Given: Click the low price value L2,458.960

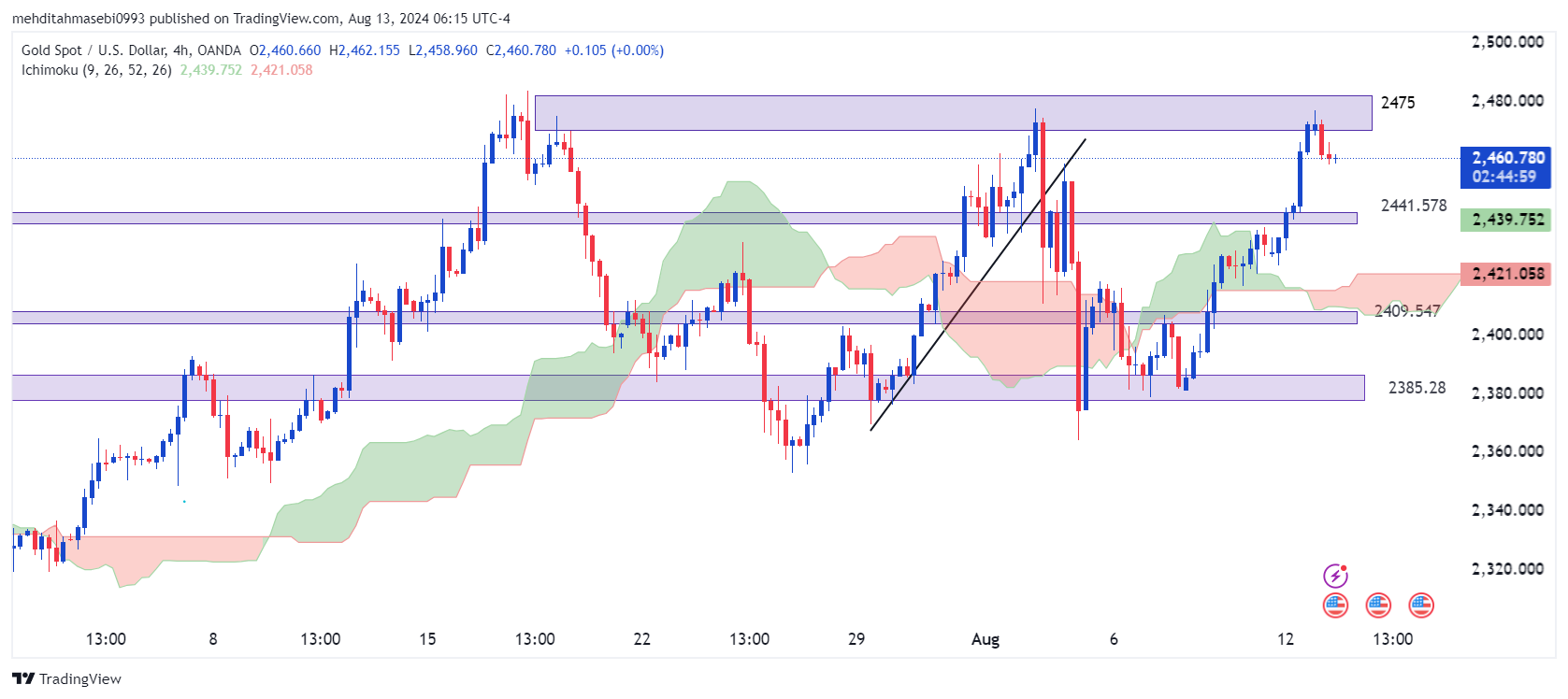Looking at the screenshot, I should pyautogui.click(x=443, y=50).
